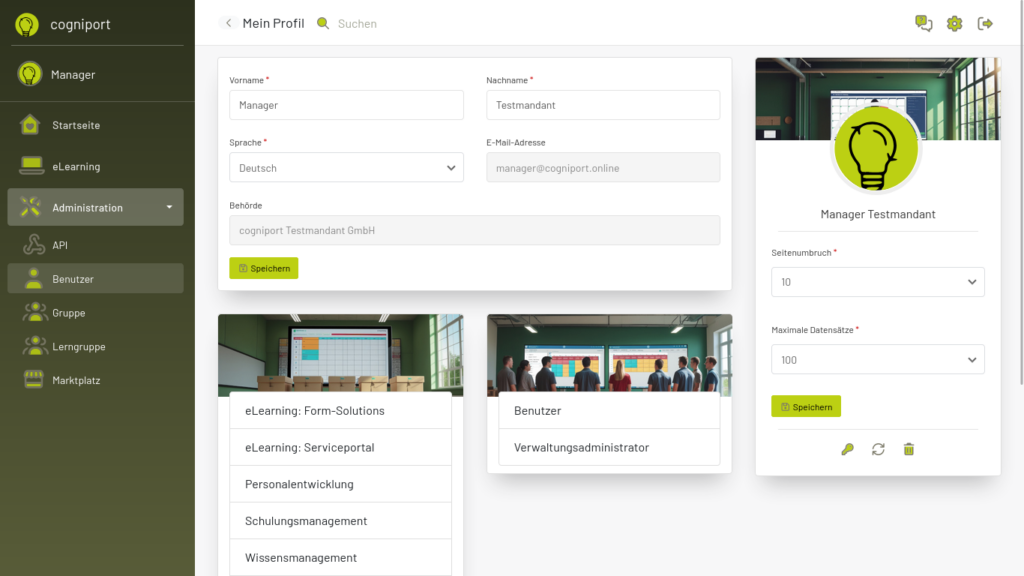Click the logout icon in top right
The height and width of the screenshot is (576, 1024).
985,23
